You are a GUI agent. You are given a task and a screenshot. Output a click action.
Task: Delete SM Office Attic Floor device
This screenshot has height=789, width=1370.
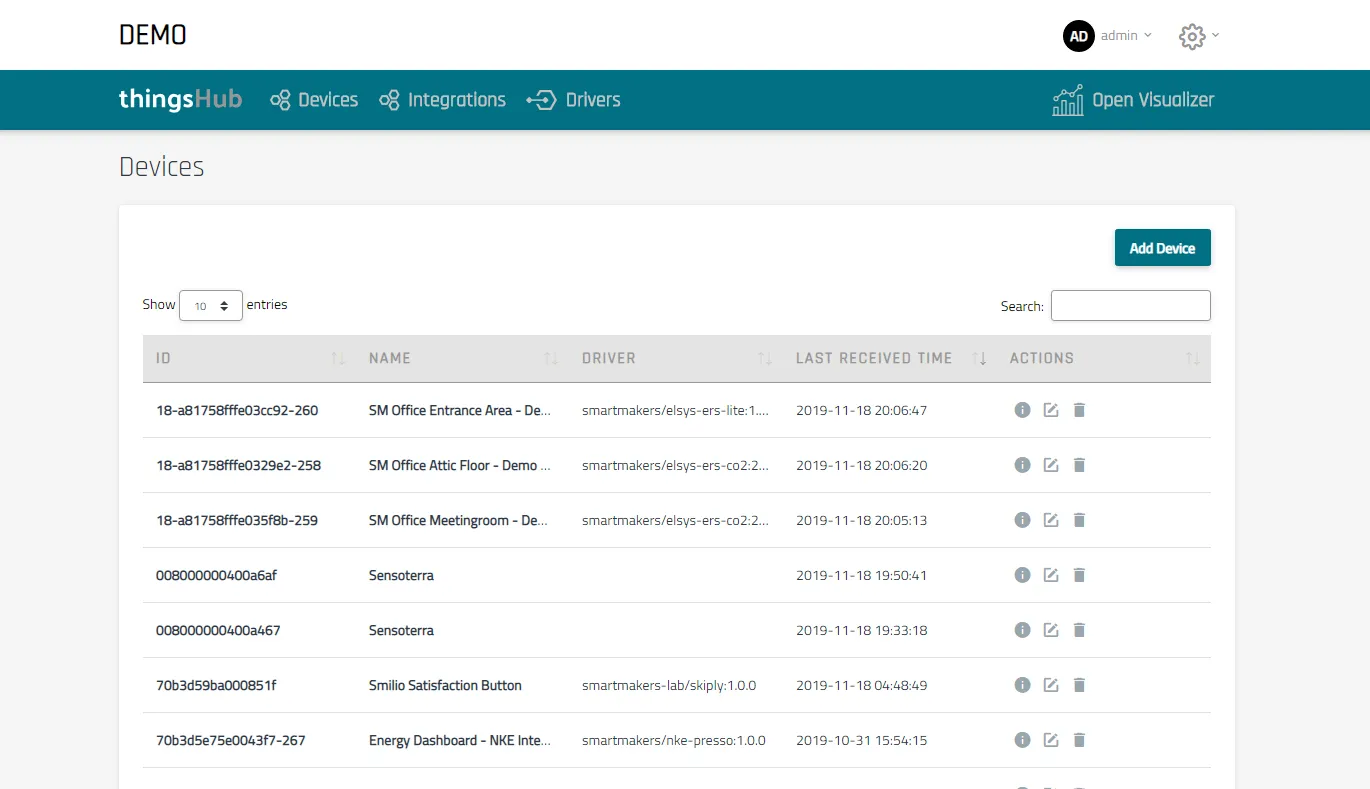pos(1079,465)
